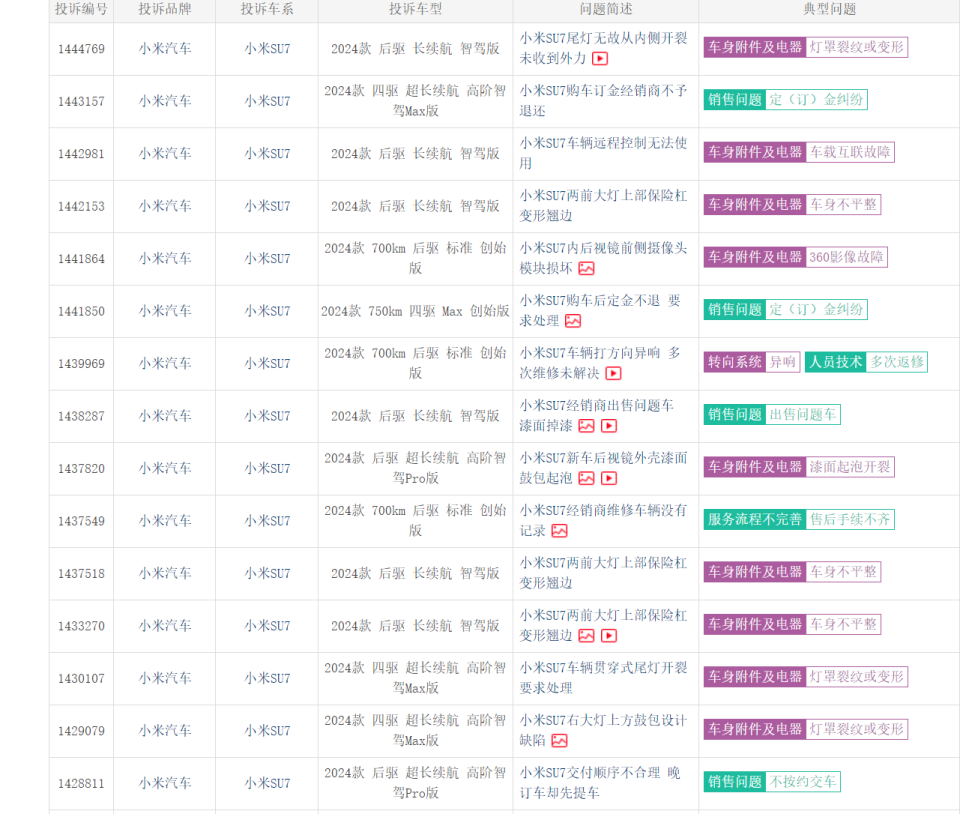Click complaint number 1428811

pos(81,784)
